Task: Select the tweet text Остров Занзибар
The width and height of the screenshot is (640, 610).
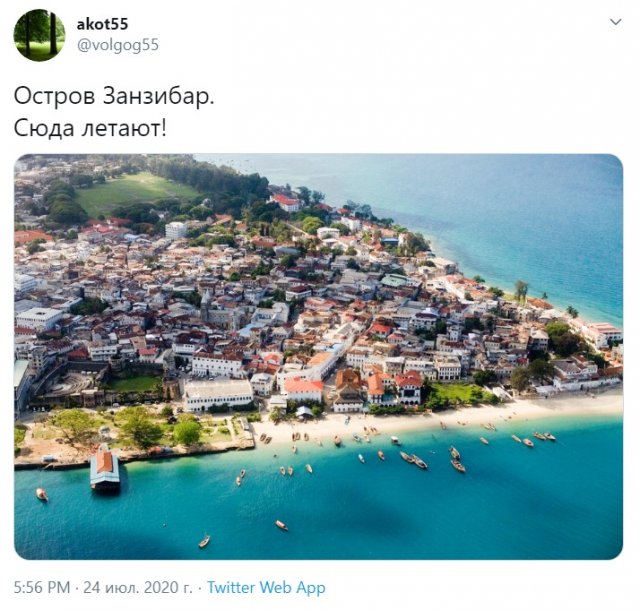Action: pos(114,97)
